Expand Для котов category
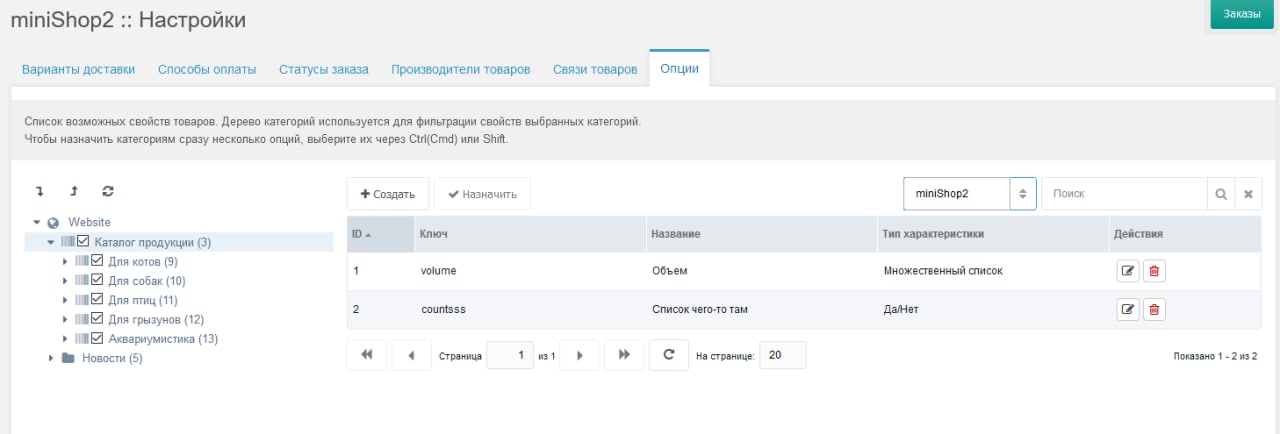This screenshot has height=434, width=1280. click(x=65, y=261)
